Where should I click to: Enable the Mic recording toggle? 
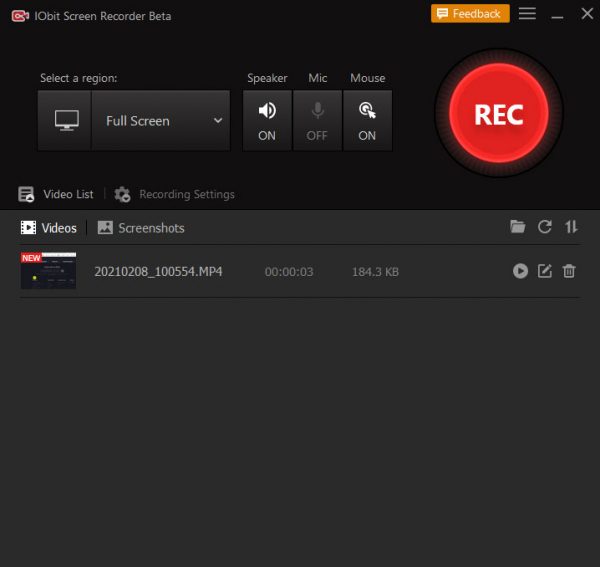[x=317, y=120]
